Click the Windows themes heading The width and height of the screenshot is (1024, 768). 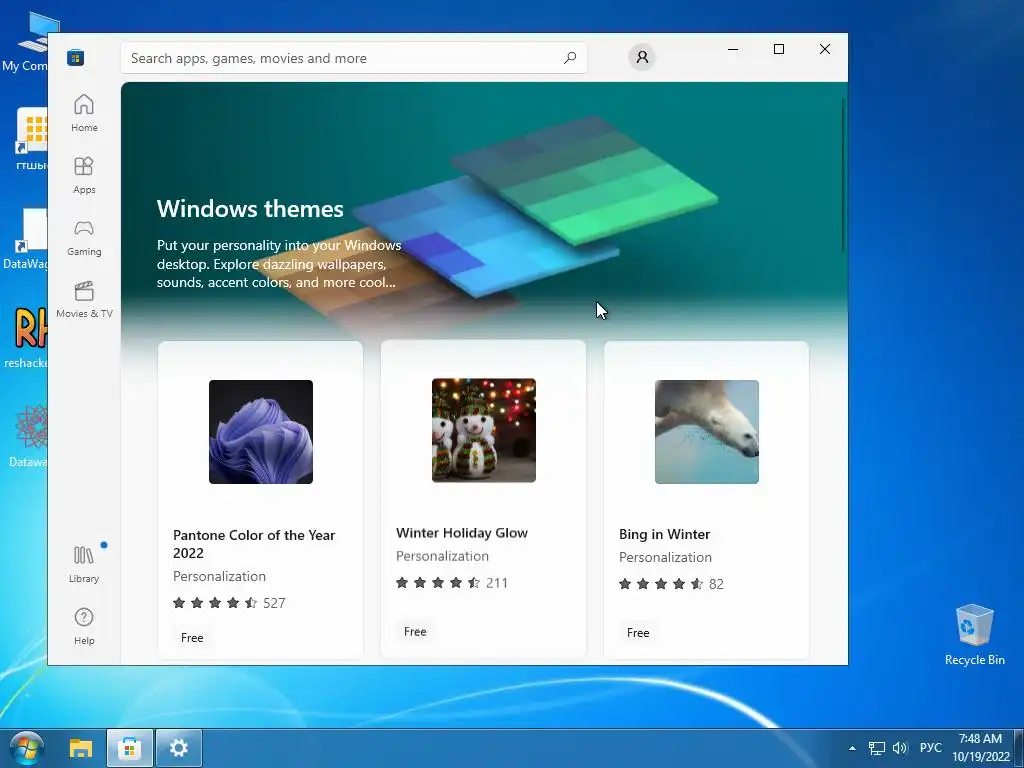(x=250, y=209)
